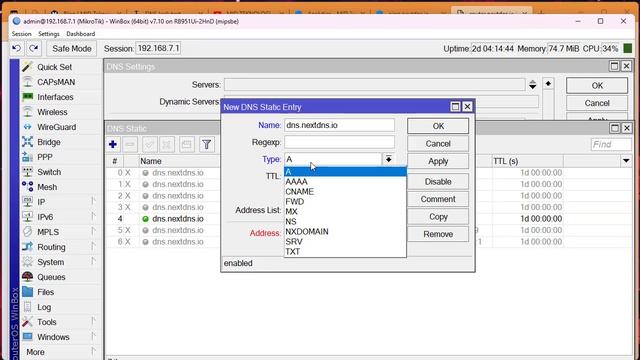This screenshot has width=640, height=360.
Task: Expand the Routing submenu
Action: 93,247
